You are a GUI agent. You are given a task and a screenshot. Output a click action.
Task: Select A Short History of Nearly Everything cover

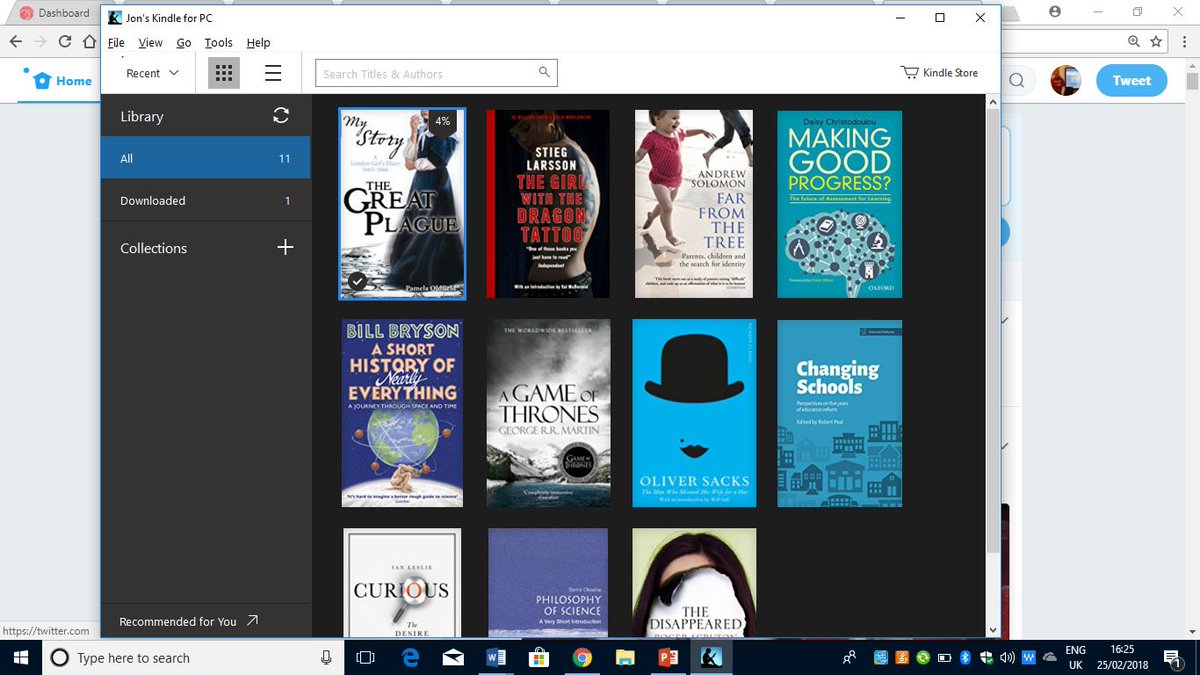pyautogui.click(x=401, y=414)
